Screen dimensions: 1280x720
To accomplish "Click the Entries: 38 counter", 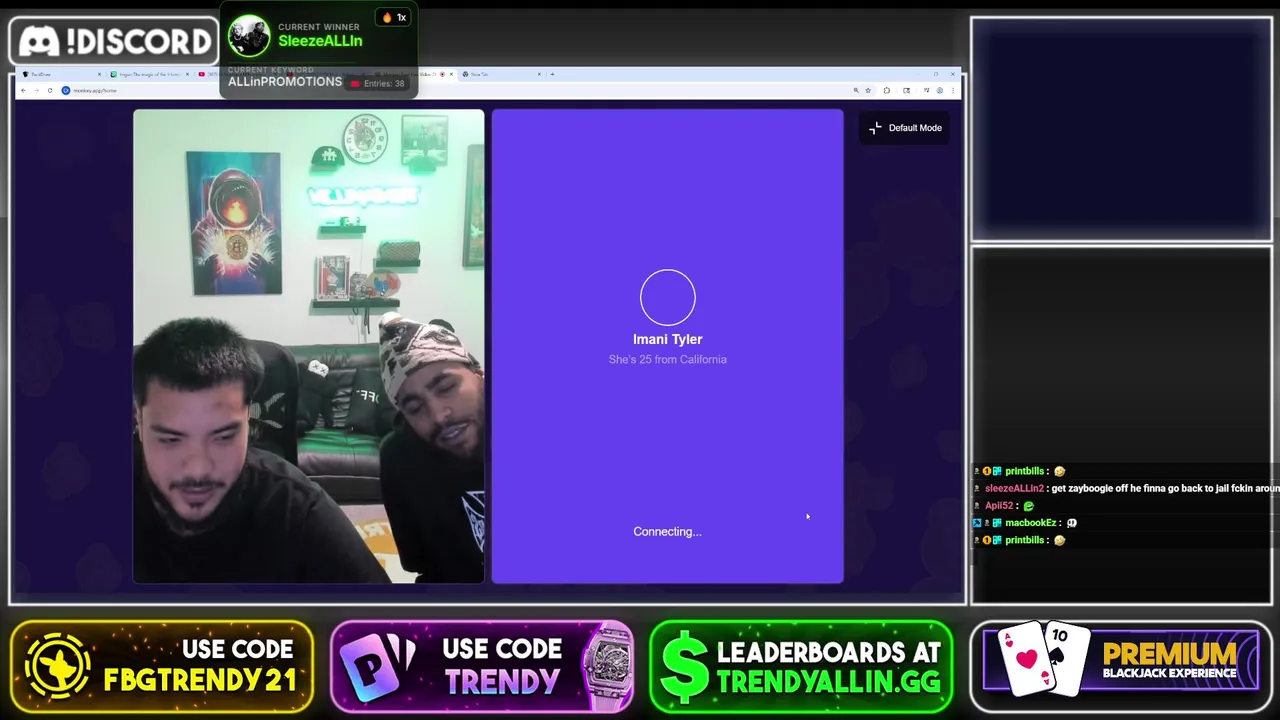I will coord(377,83).
